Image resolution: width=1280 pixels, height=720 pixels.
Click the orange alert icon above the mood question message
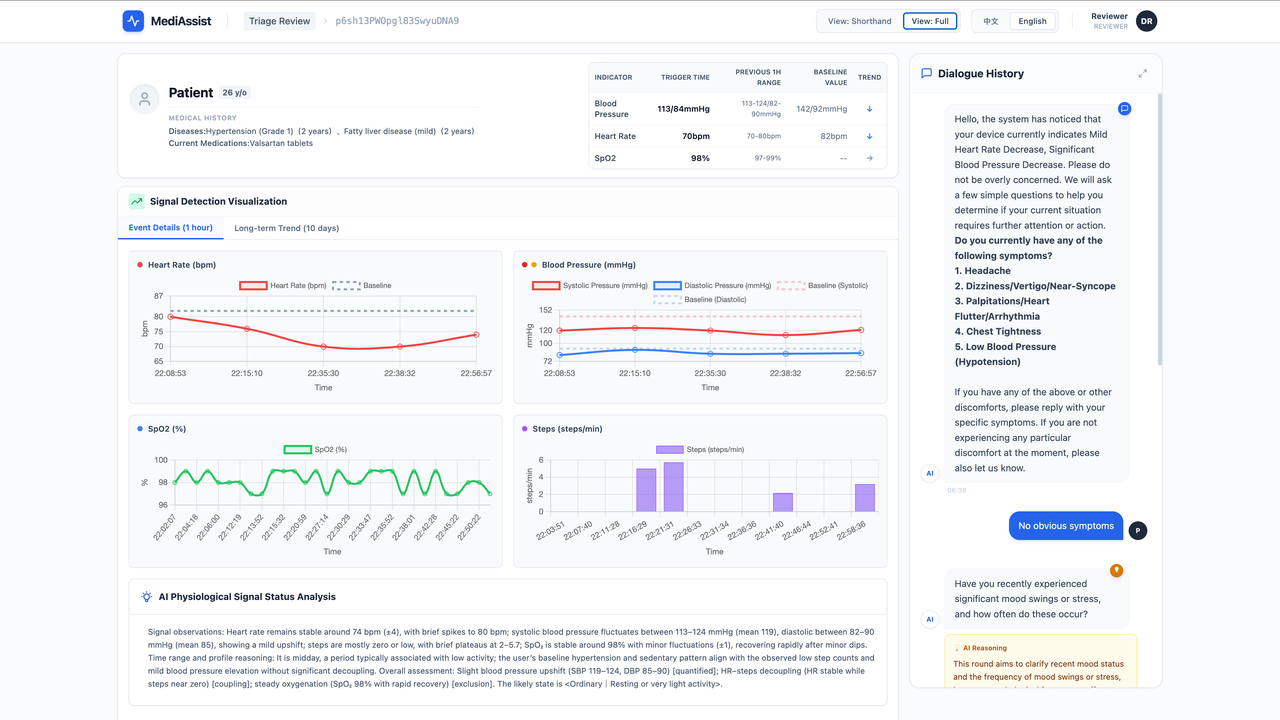[x=1116, y=570]
